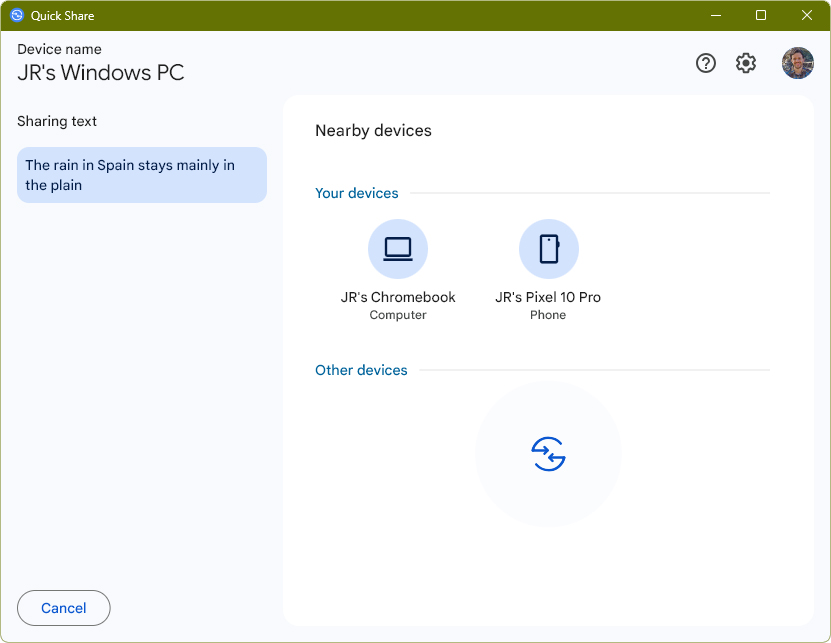Viewport: 831px width, 643px height.
Task: Collapse the Other devices section
Action: pos(361,370)
